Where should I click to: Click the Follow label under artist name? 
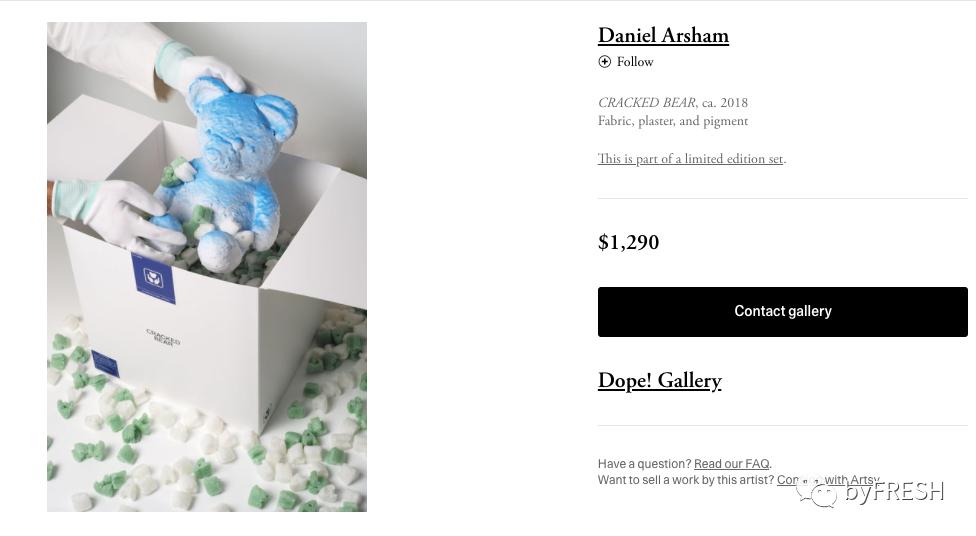(x=635, y=62)
